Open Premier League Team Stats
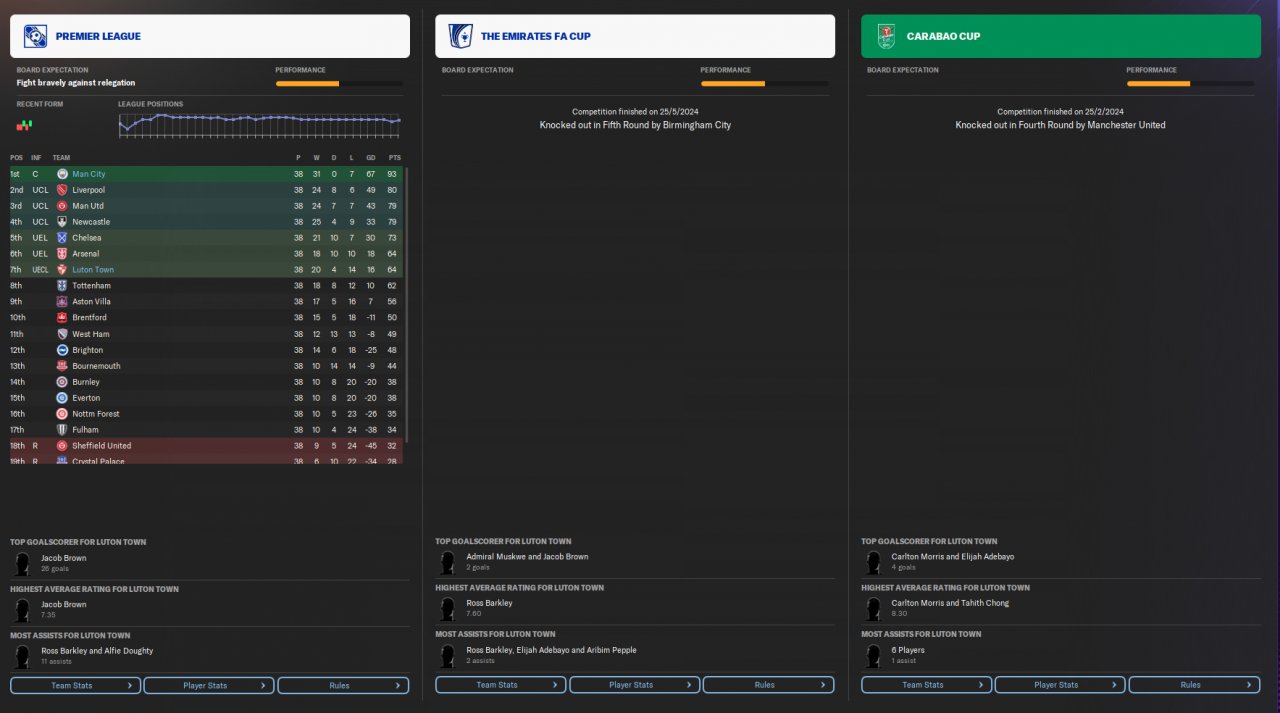This screenshot has height=713, width=1280. pyautogui.click(x=76, y=685)
